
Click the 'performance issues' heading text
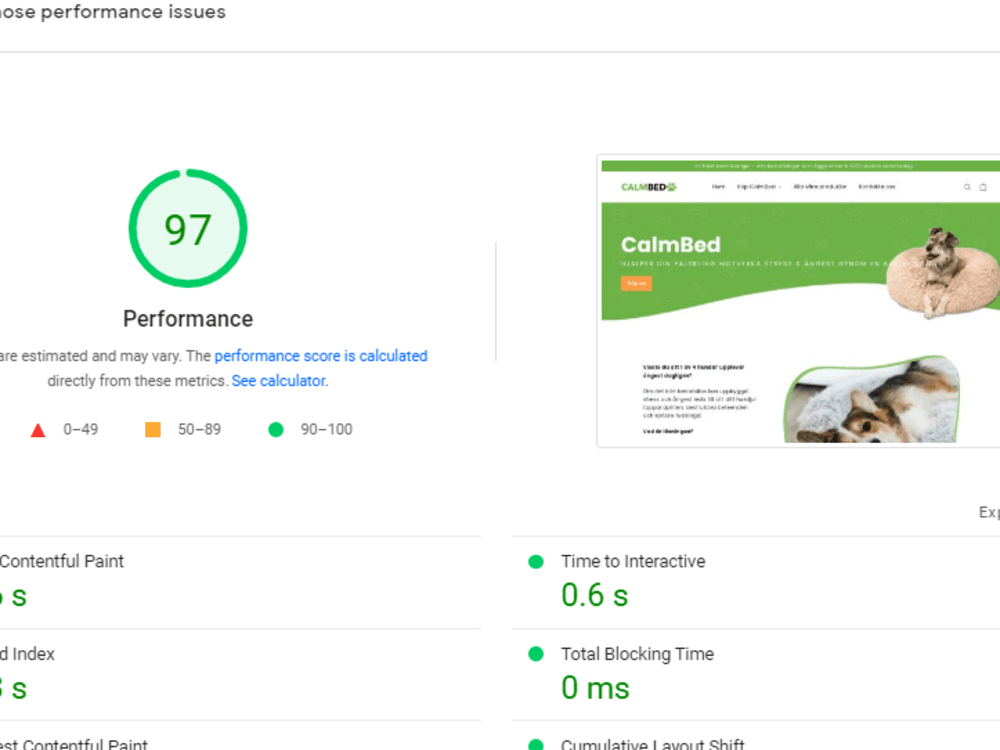tap(133, 11)
